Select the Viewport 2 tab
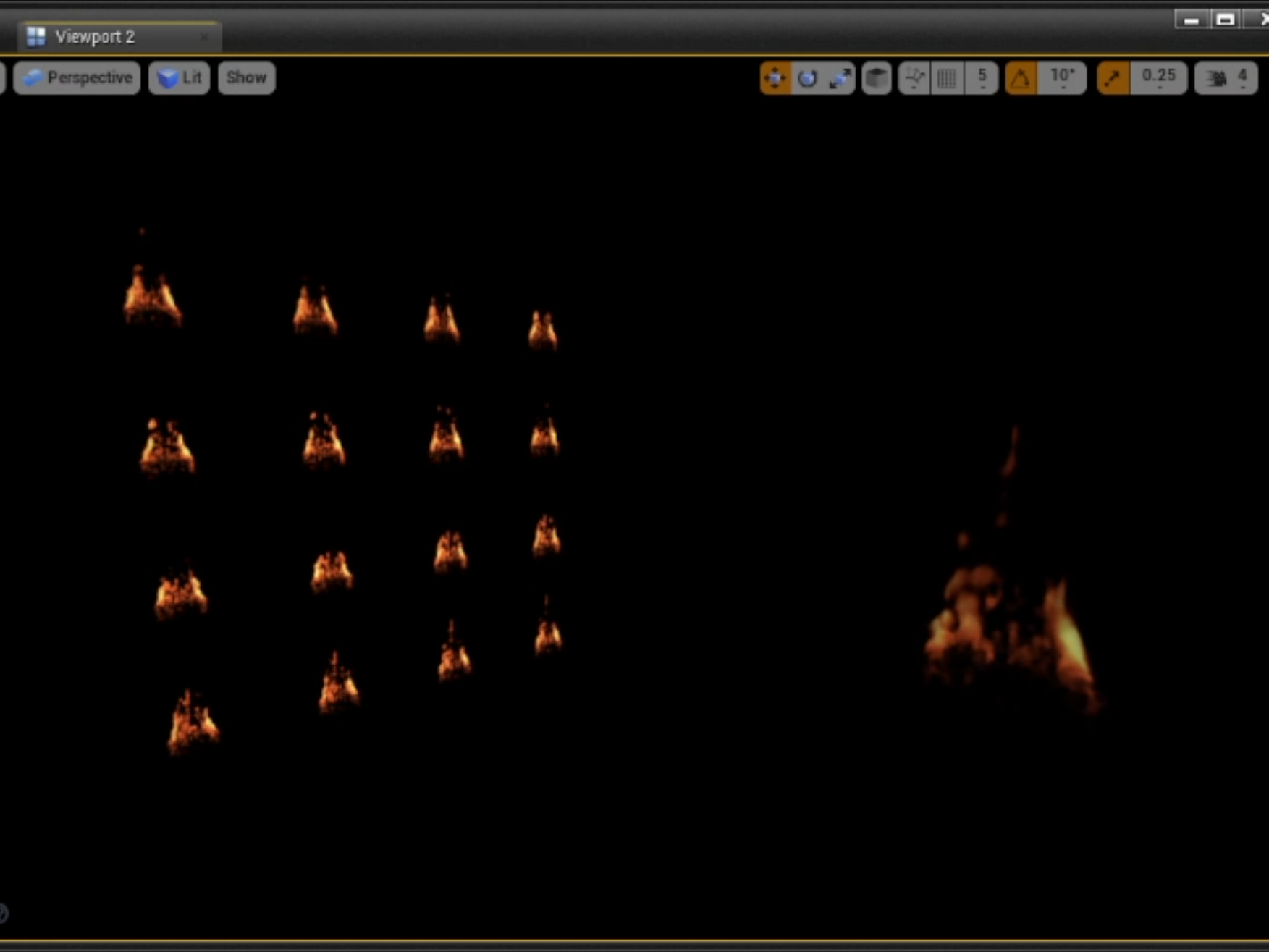This screenshot has height=952, width=1269. coord(95,37)
